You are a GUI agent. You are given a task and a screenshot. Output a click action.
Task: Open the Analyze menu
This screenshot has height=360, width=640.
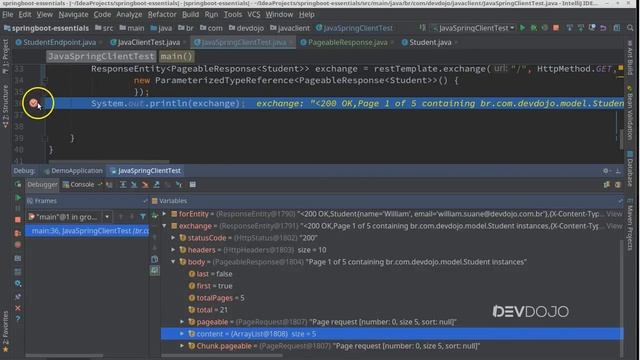[129, 14]
